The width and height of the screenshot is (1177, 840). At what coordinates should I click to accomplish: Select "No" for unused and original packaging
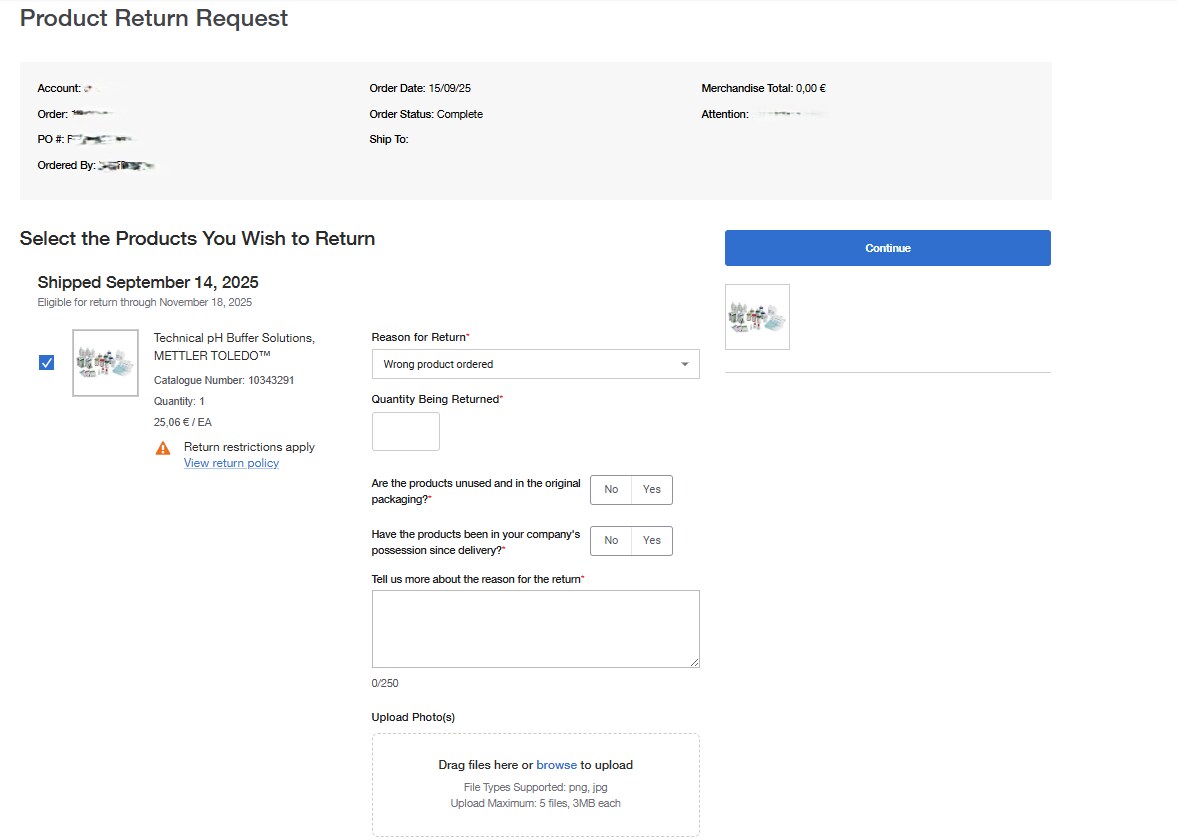coord(611,490)
